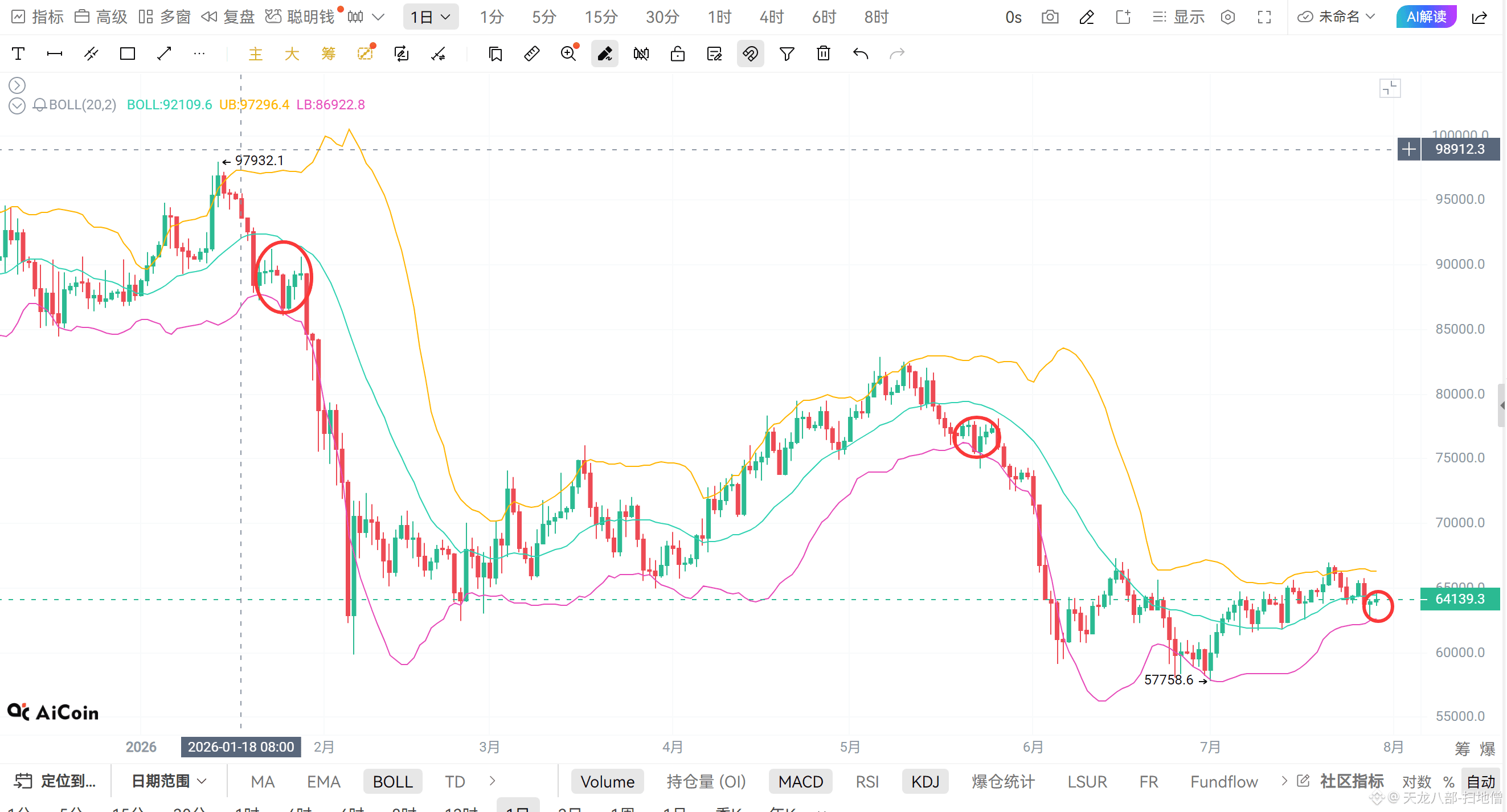Click the 定位到 locate button
1507x812 pixels.
tap(55, 781)
